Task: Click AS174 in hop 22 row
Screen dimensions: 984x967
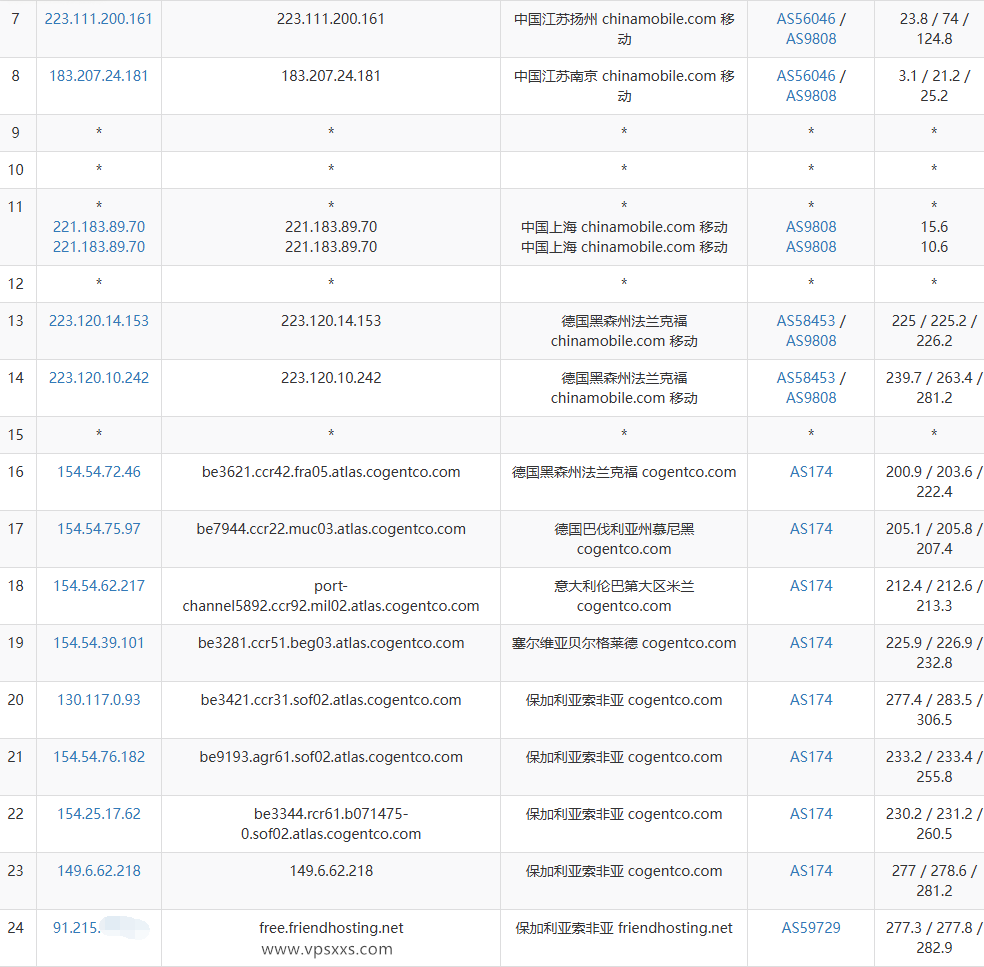Action: pos(811,814)
